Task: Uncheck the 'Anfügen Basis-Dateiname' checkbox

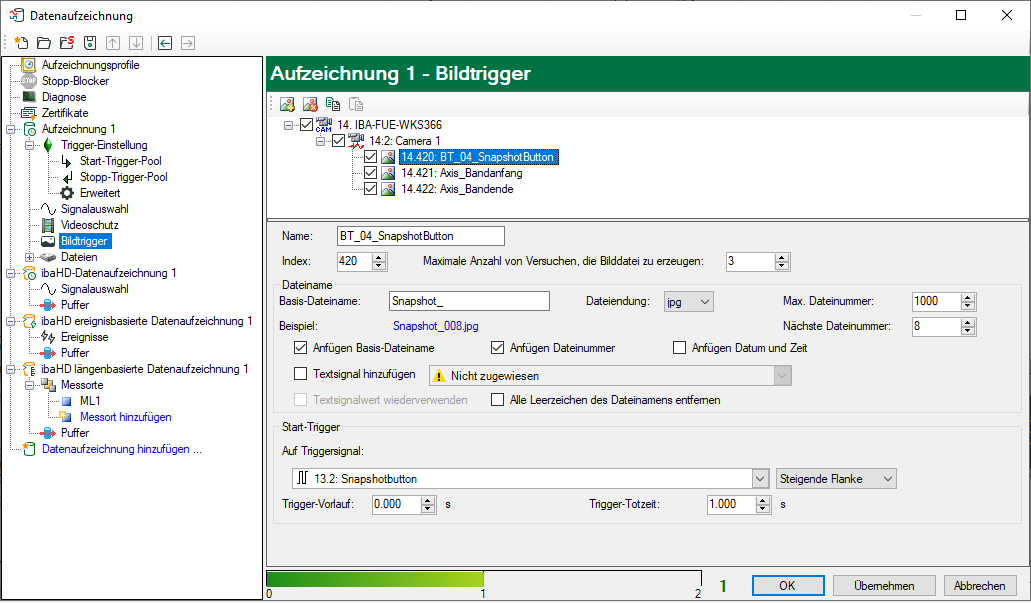Action: (x=301, y=348)
